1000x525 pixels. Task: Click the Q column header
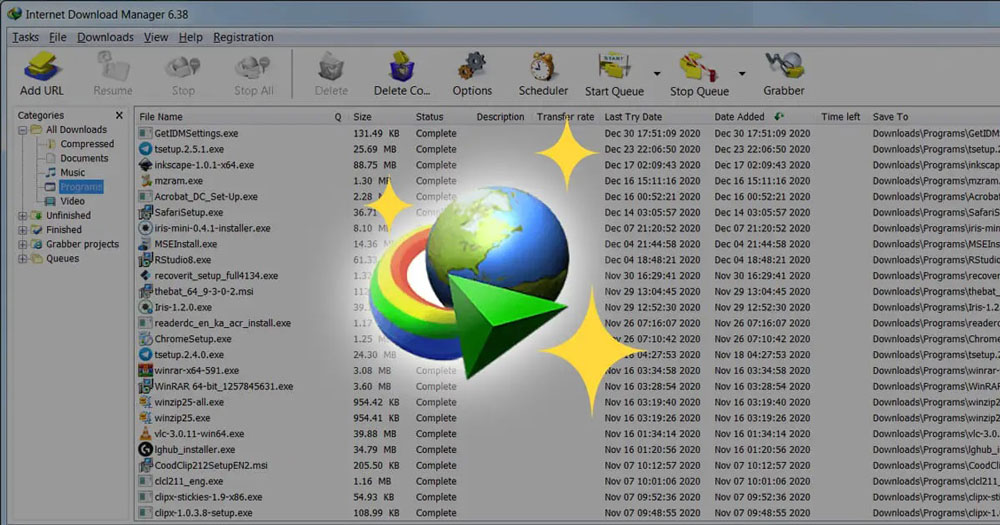pos(338,117)
